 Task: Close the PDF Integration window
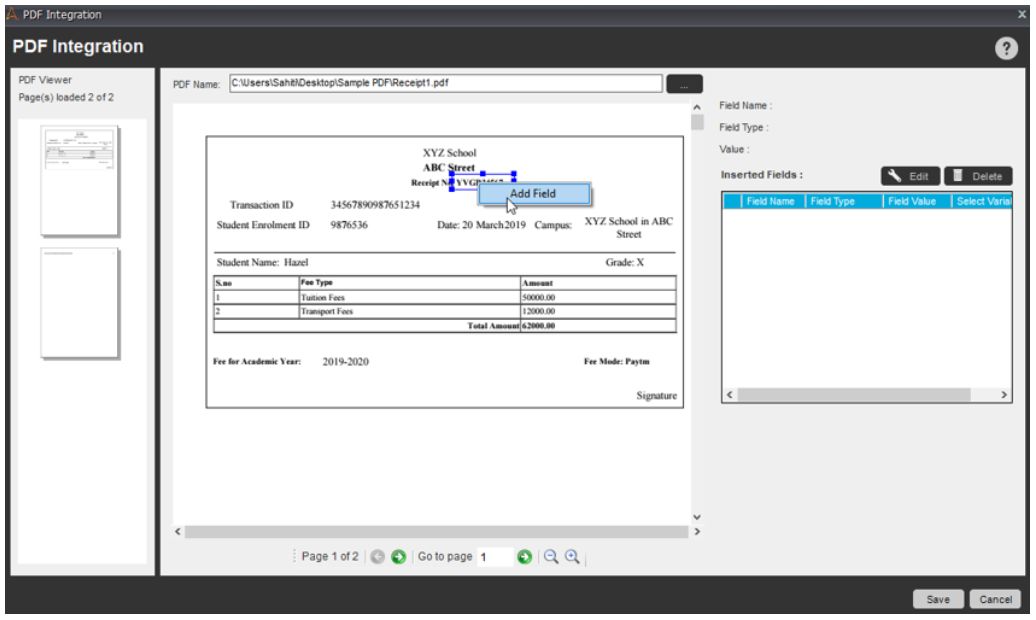(1021, 14)
